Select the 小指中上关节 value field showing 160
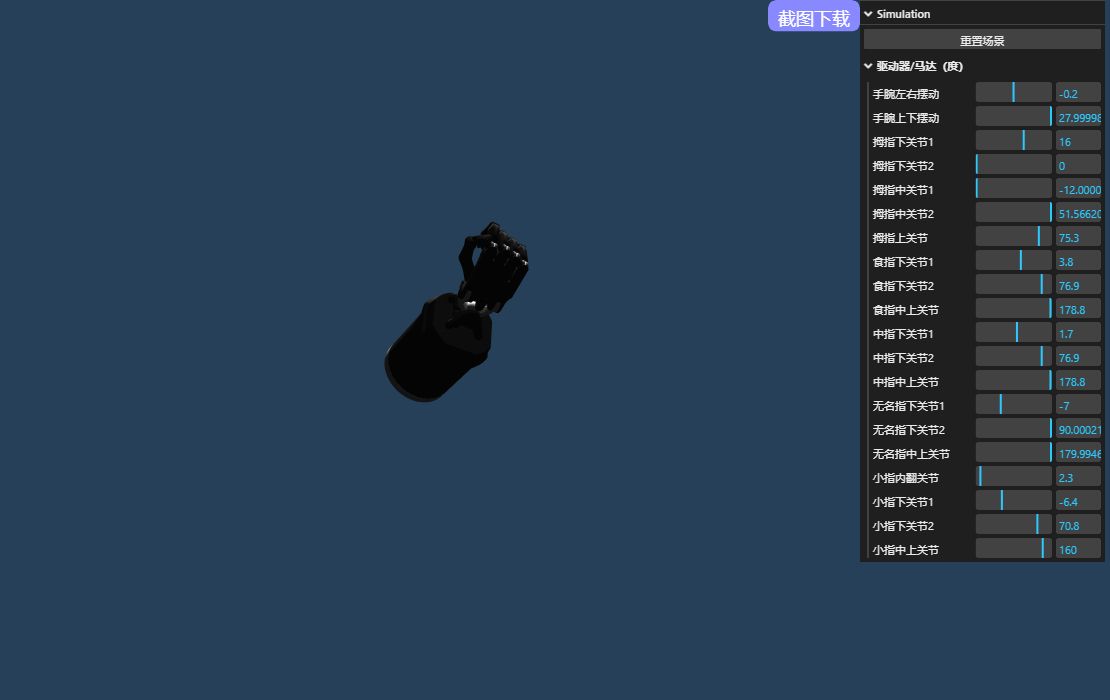This screenshot has width=1110, height=700. (1078, 549)
